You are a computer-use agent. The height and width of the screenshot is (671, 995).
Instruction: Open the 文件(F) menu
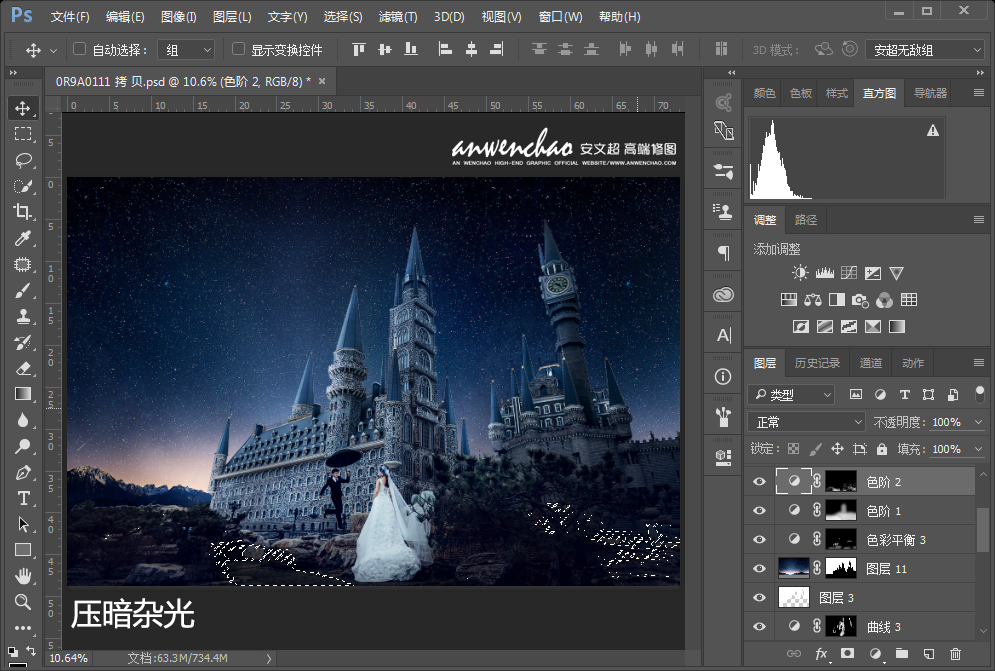(x=70, y=17)
